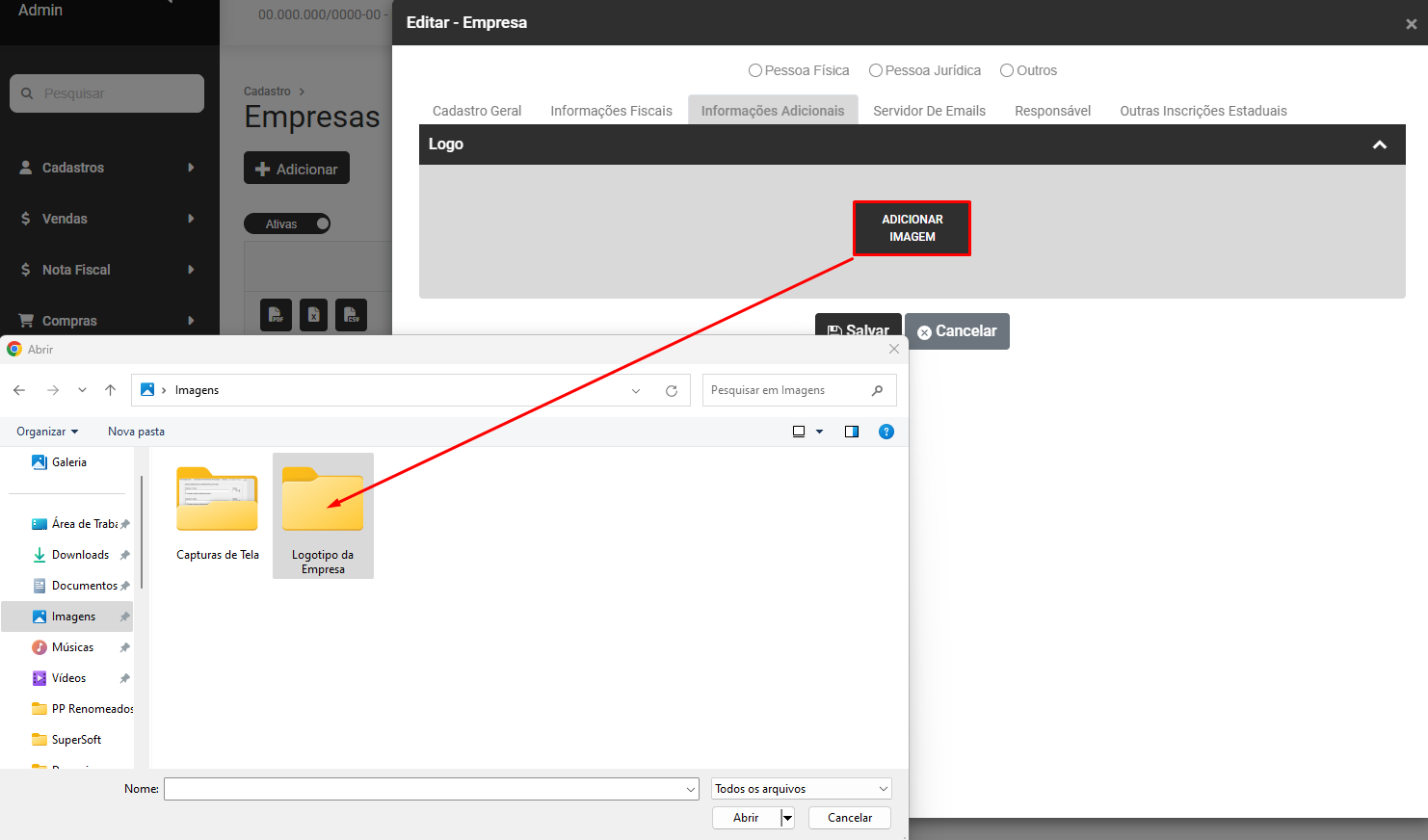Go up one folder level in Abrir
The width and height of the screenshot is (1428, 840).
pyautogui.click(x=110, y=390)
